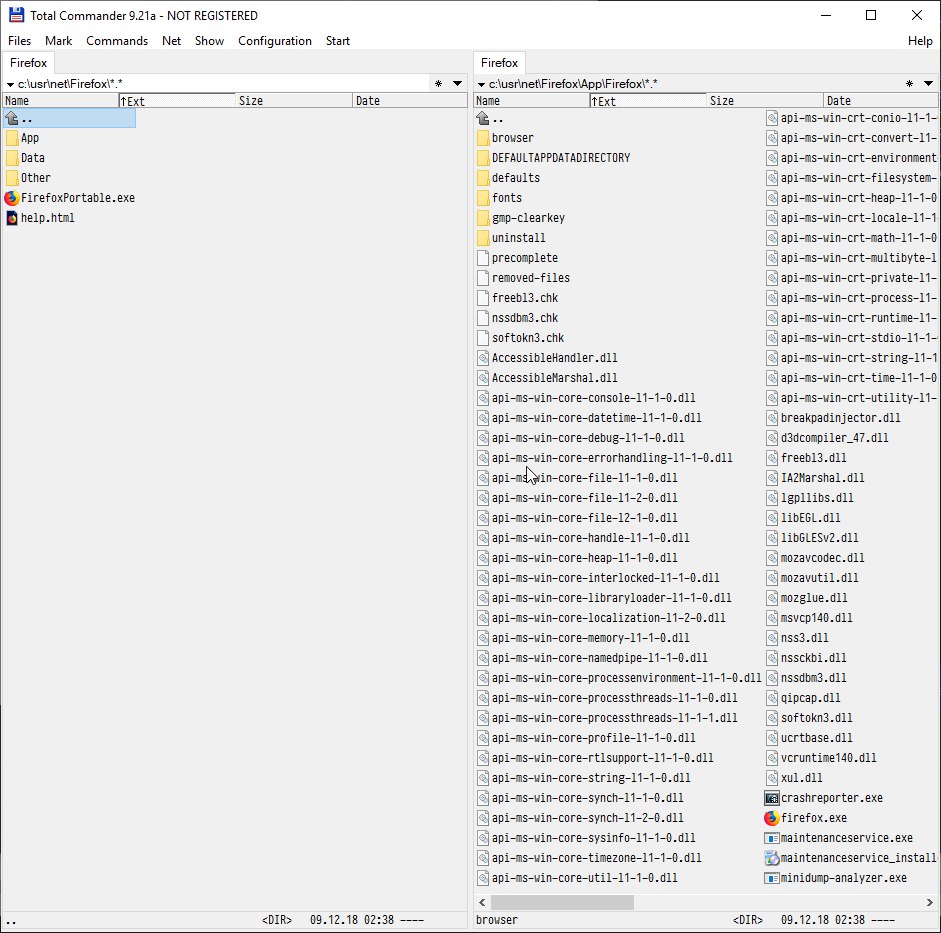The image size is (941, 933).
Task: Click the browser folder icon
Action: [x=483, y=138]
